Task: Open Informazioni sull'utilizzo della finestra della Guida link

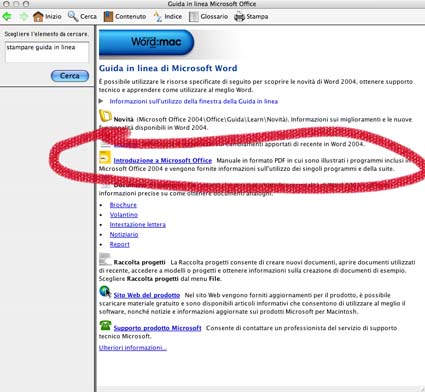Action: (x=194, y=101)
